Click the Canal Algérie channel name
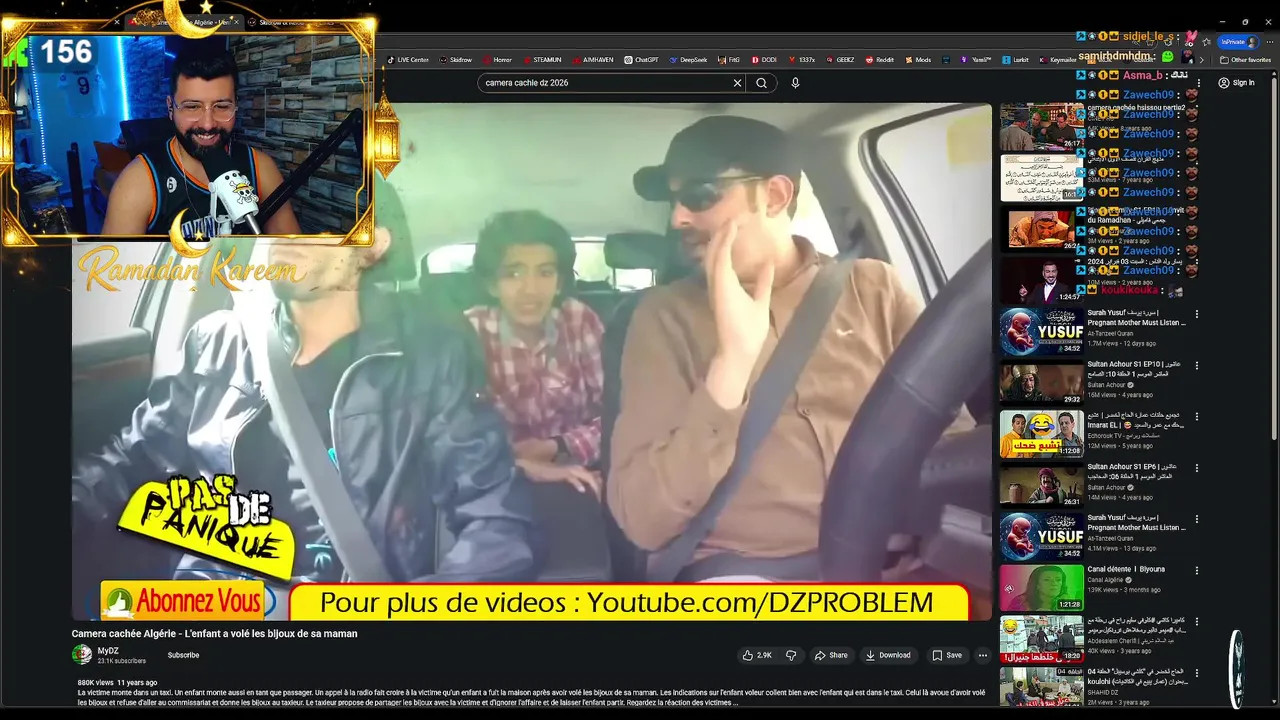The image size is (1280, 720). tap(1107, 580)
